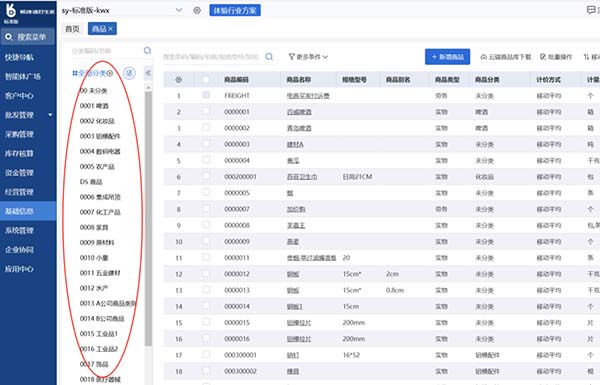Switch to the 首页 tab
600x385 pixels.
pos(72,29)
